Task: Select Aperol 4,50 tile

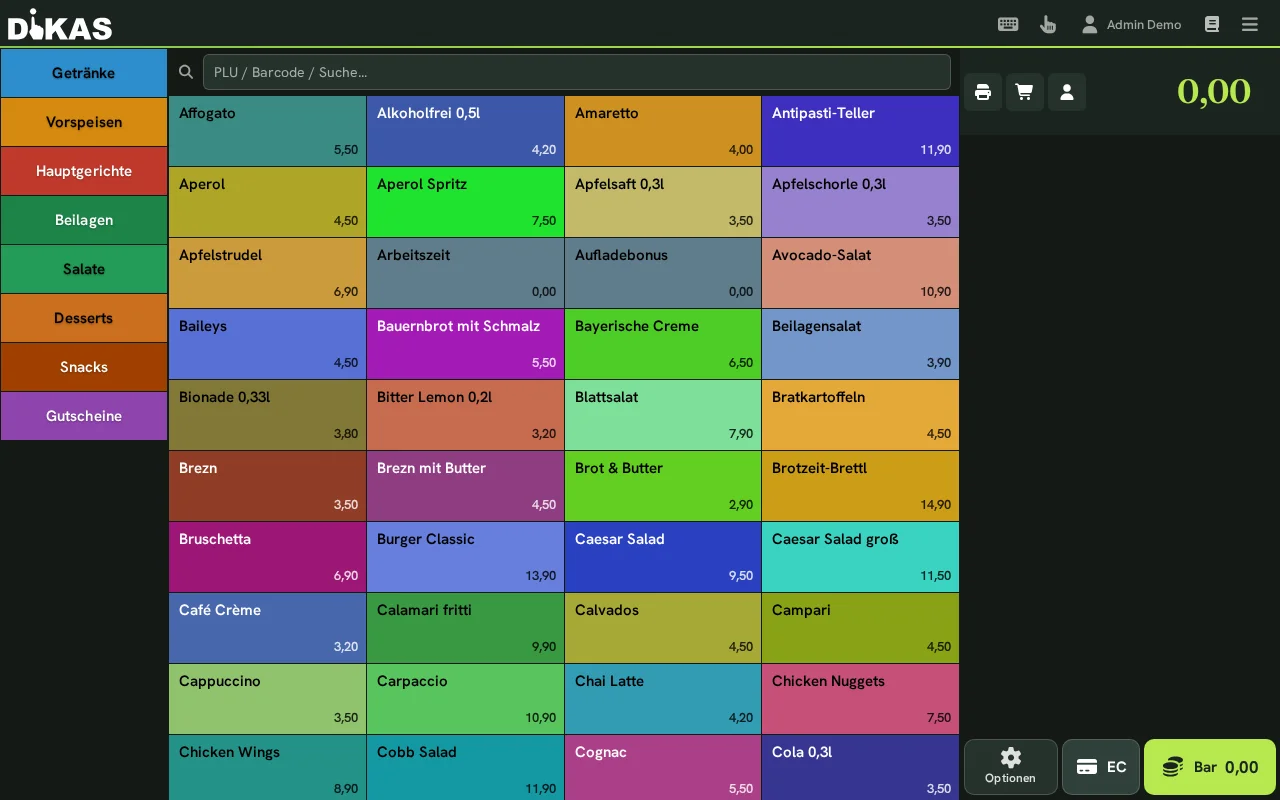Action: pos(267,202)
